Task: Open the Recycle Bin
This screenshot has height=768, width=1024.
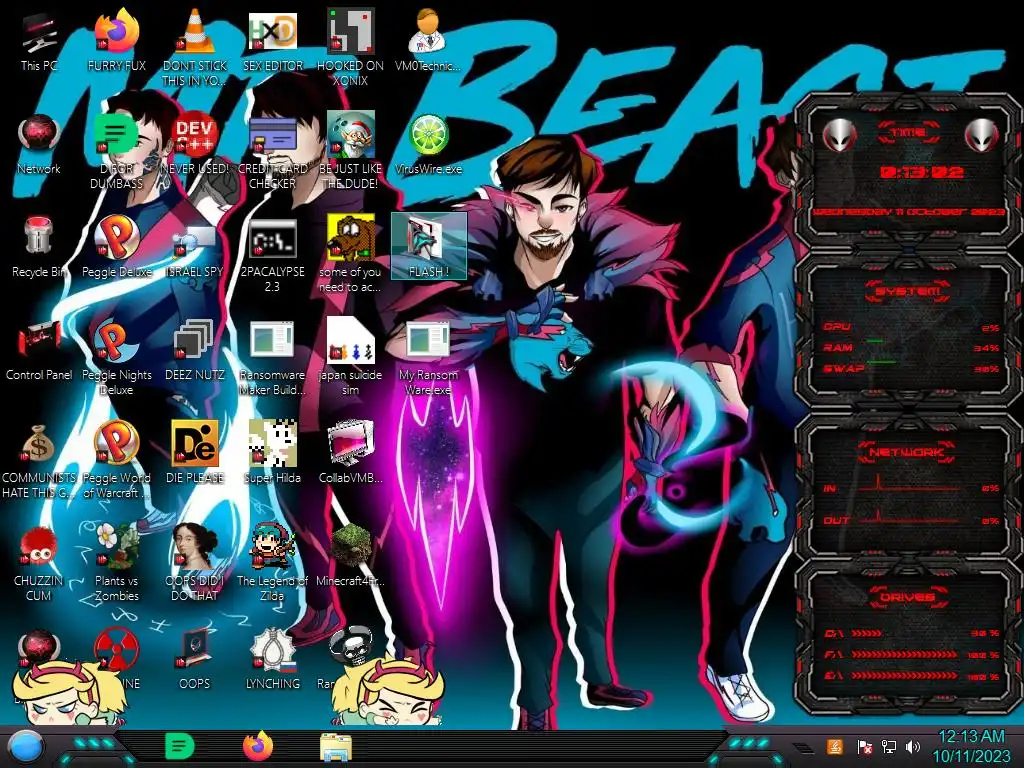Action: (x=39, y=248)
